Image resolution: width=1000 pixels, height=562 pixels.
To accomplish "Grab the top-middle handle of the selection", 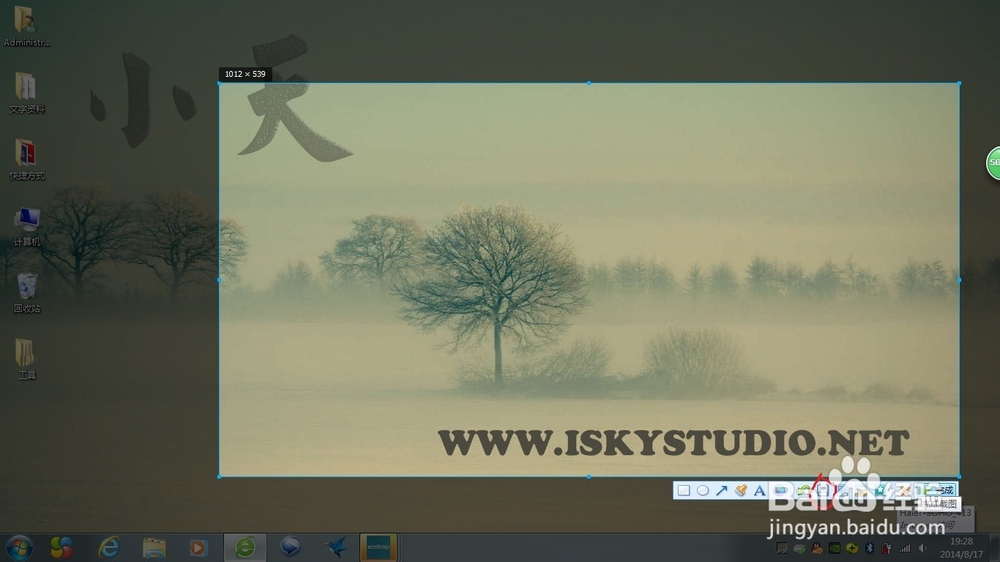I will [589, 83].
